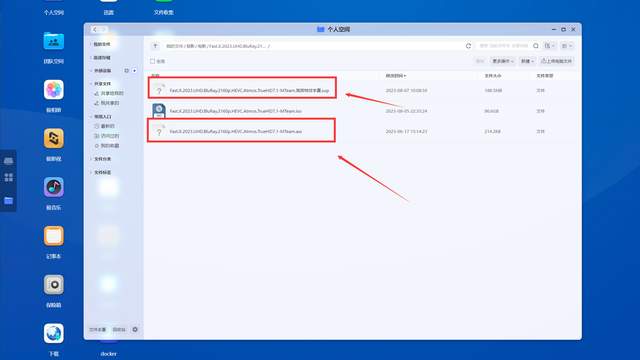
Task: Select the Fast.X MTeam.iso file name
Action: tap(236, 111)
